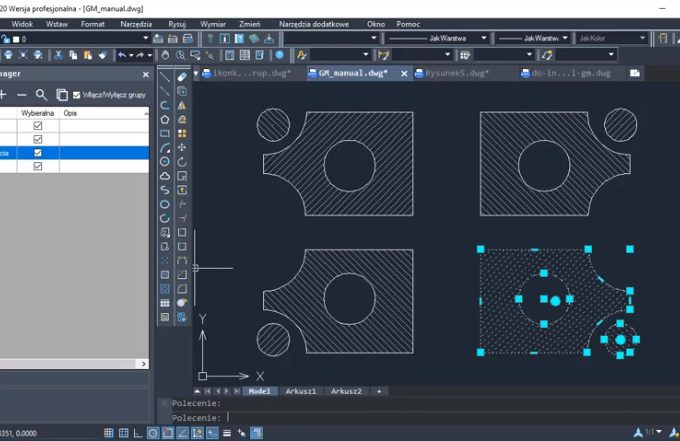The height and width of the screenshot is (441, 680).
Task: Select the Array modify tool
Action: click(x=182, y=133)
